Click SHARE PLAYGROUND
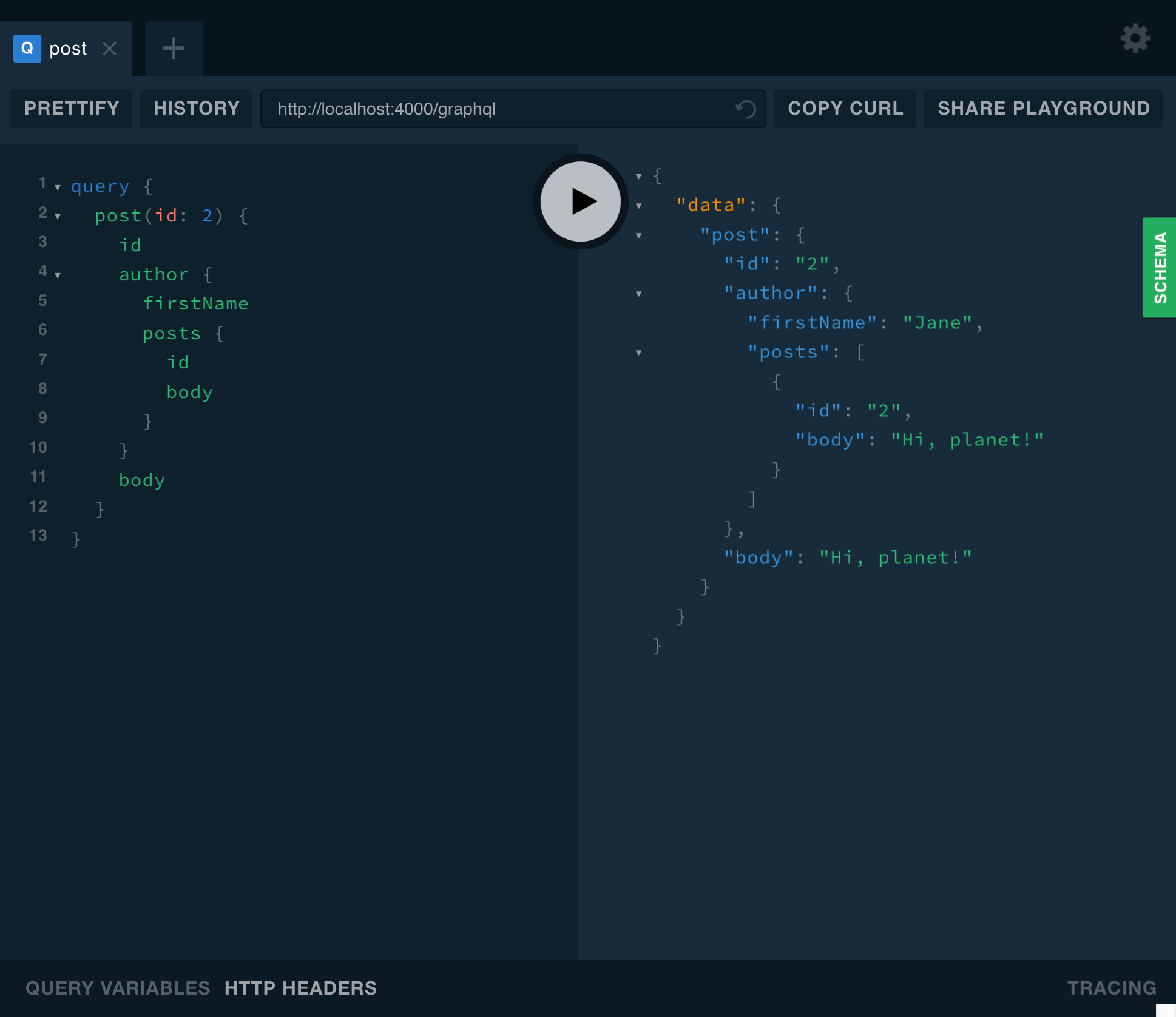 pyautogui.click(x=1043, y=109)
